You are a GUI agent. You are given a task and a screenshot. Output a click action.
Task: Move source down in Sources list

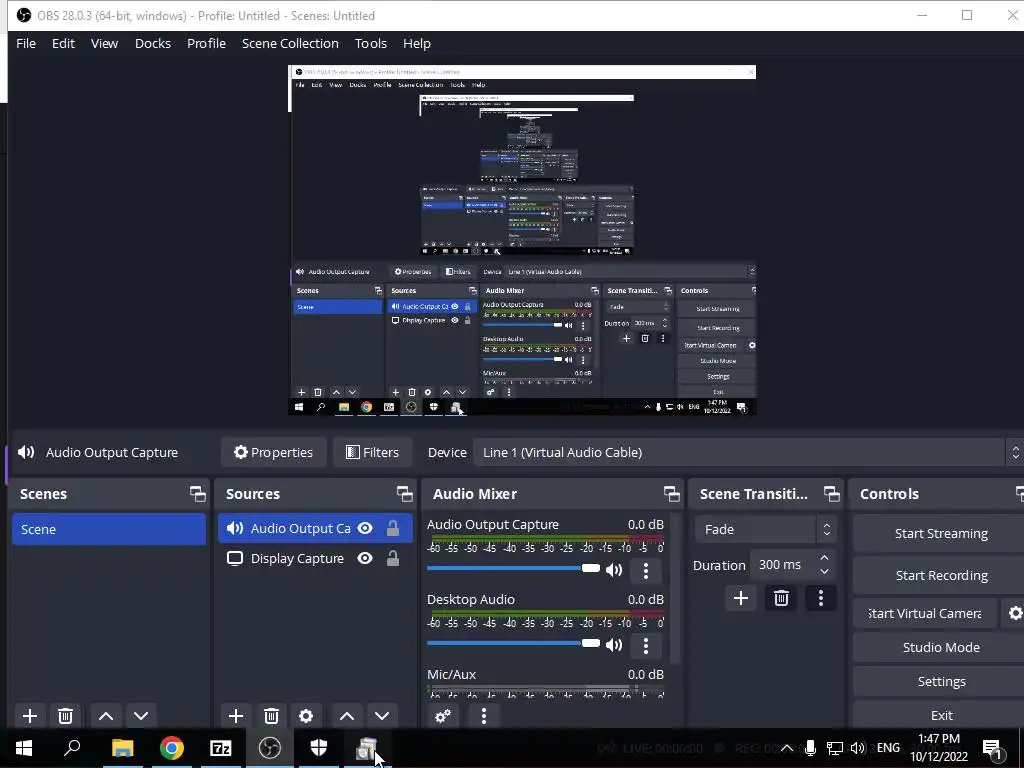(382, 716)
